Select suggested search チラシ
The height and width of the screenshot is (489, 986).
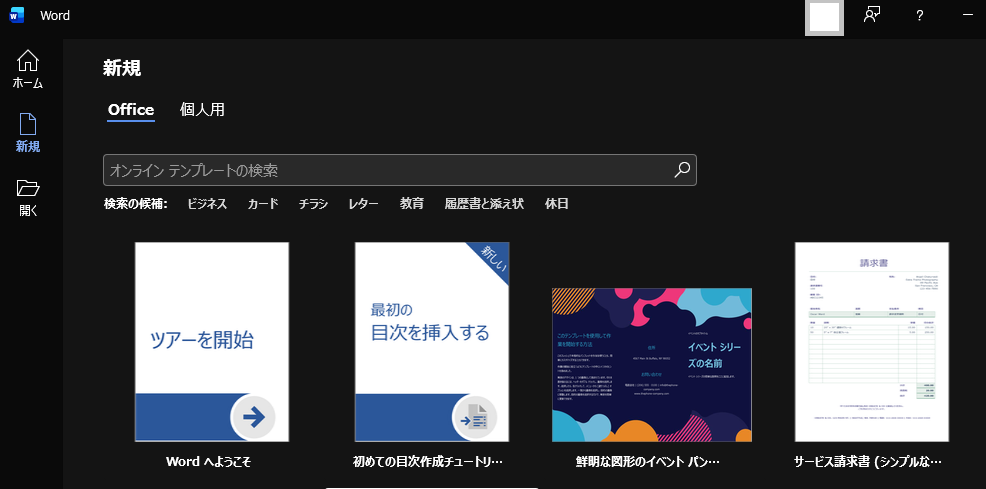click(313, 204)
